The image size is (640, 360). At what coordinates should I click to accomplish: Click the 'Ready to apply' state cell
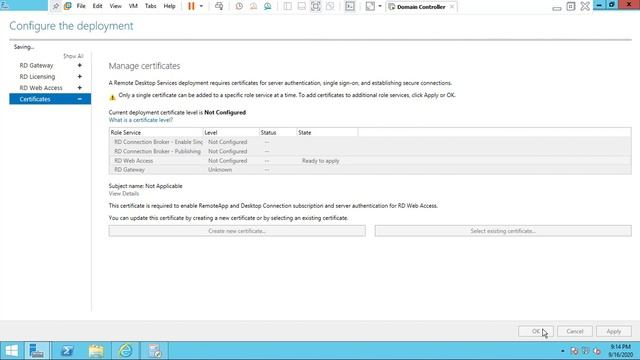[320, 161]
